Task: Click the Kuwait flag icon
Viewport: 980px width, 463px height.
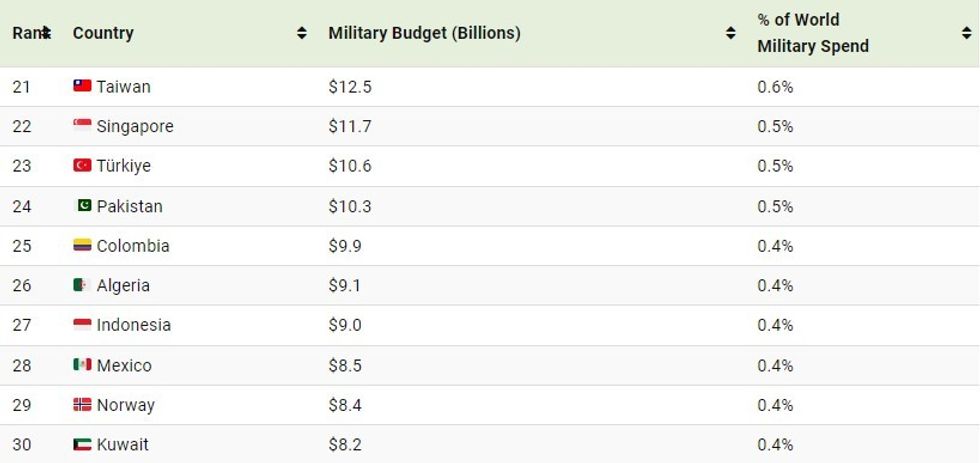Action: pos(82,444)
